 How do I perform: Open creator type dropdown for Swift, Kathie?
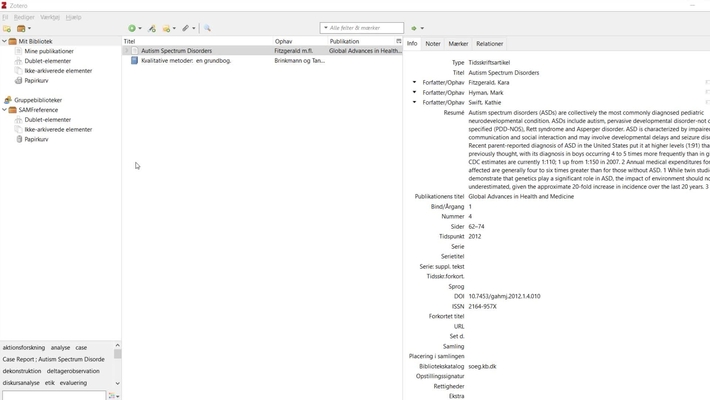414,102
